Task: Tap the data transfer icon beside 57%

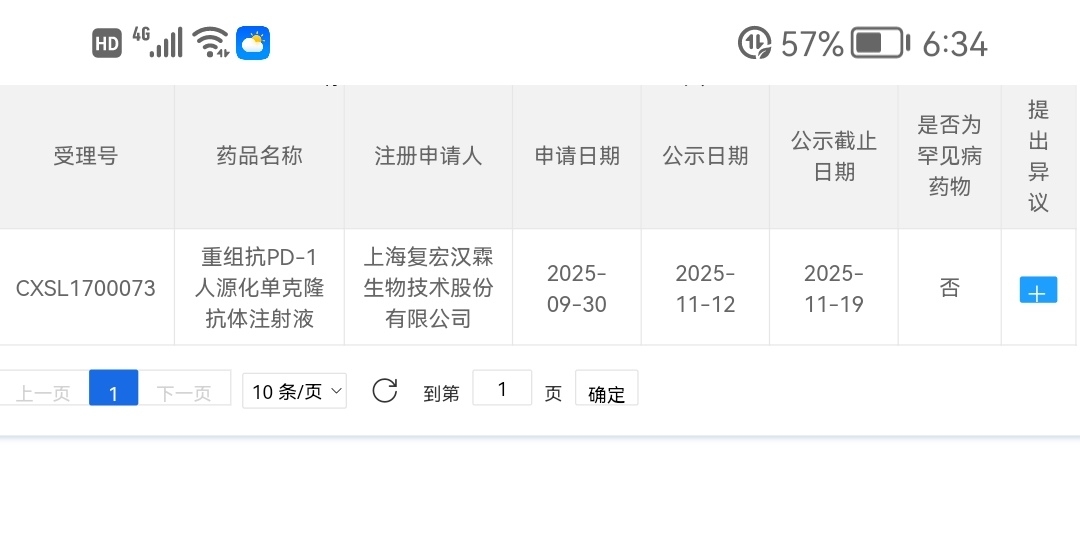Action: click(x=754, y=43)
